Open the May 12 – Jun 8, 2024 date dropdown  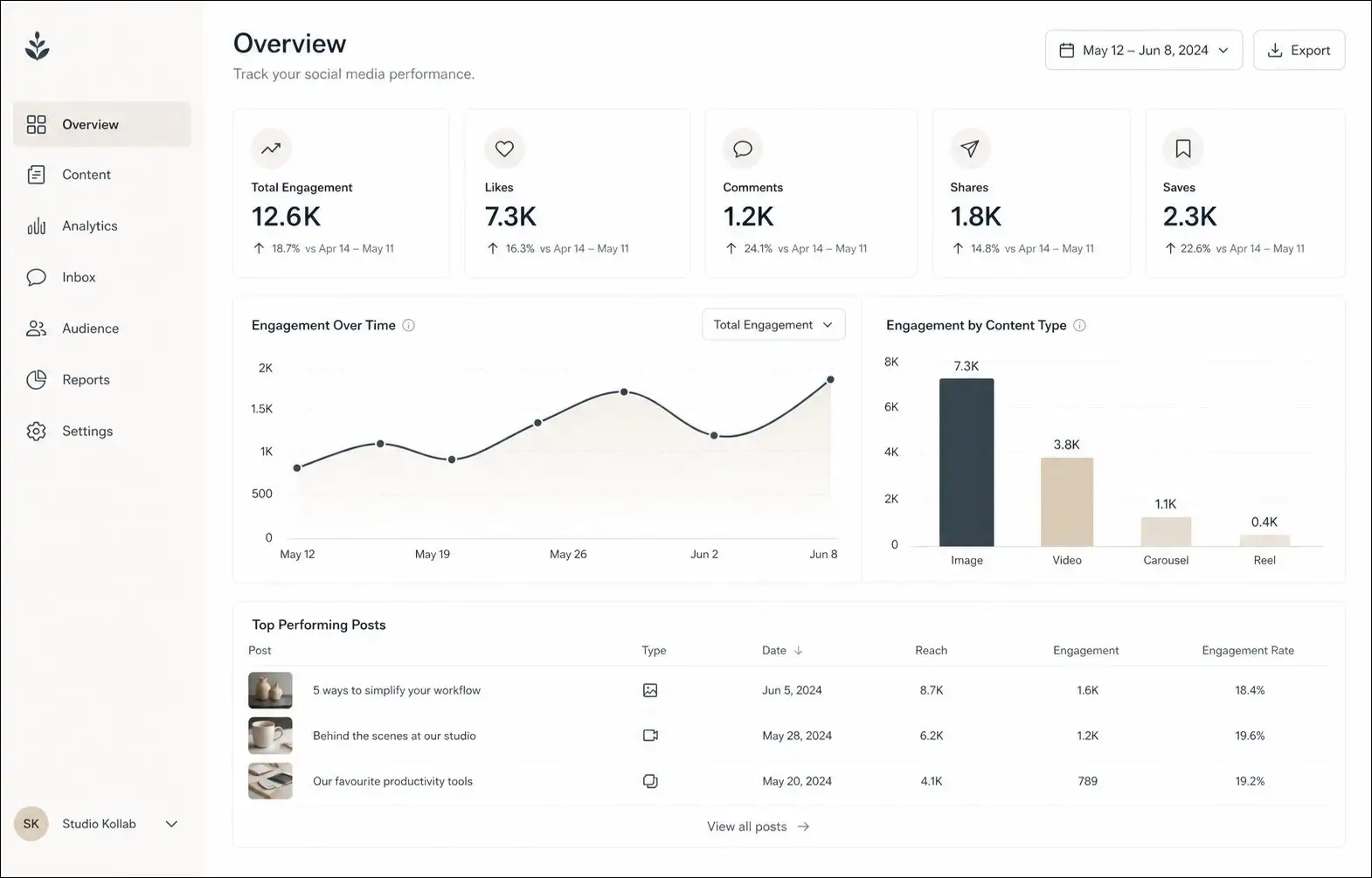coord(1143,51)
